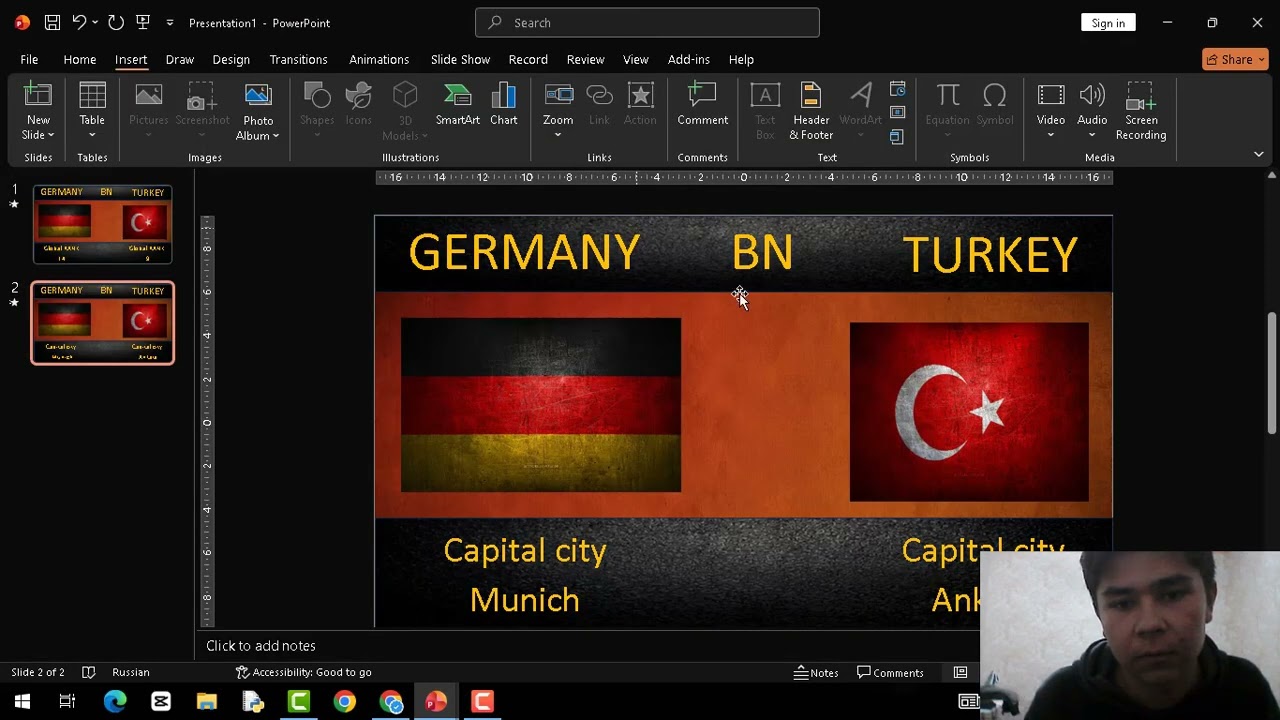Click the Action star icon
The height and width of the screenshot is (720, 1280).
[640, 96]
